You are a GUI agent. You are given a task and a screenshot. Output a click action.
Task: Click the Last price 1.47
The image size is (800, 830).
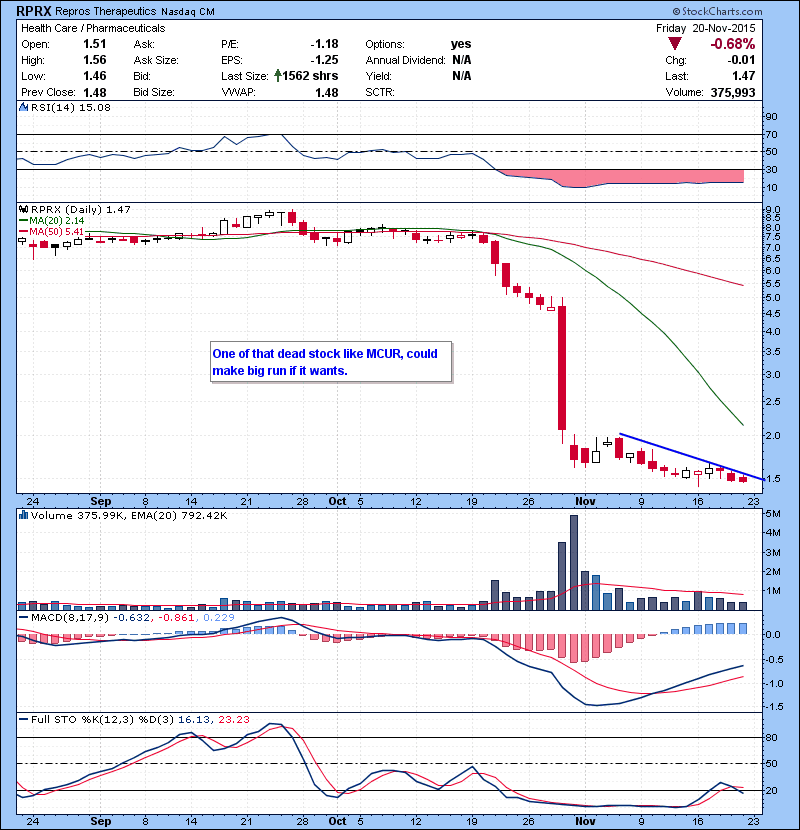[x=744, y=76]
